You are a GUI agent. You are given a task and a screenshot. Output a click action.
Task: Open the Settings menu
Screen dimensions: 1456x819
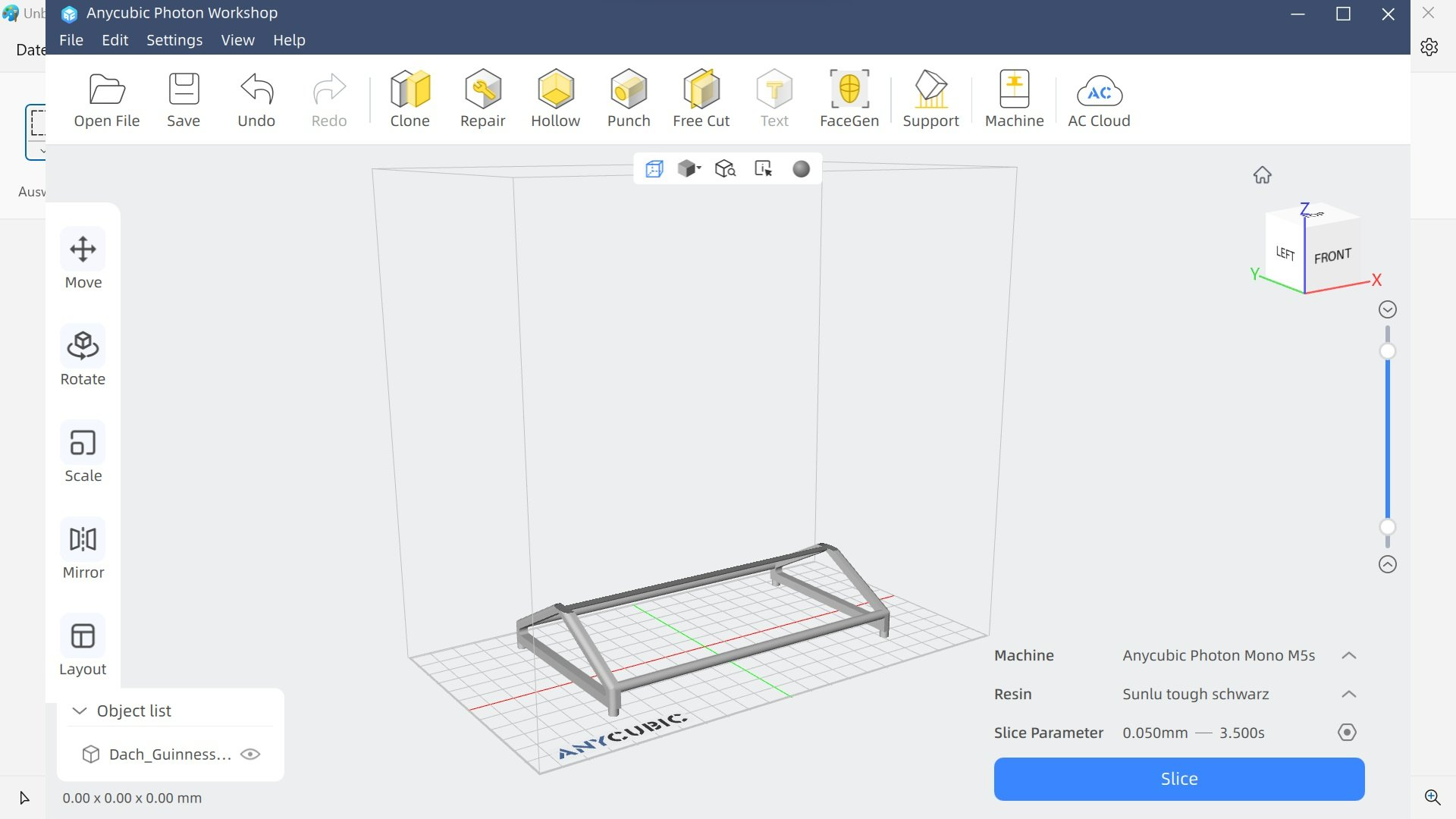(x=174, y=40)
